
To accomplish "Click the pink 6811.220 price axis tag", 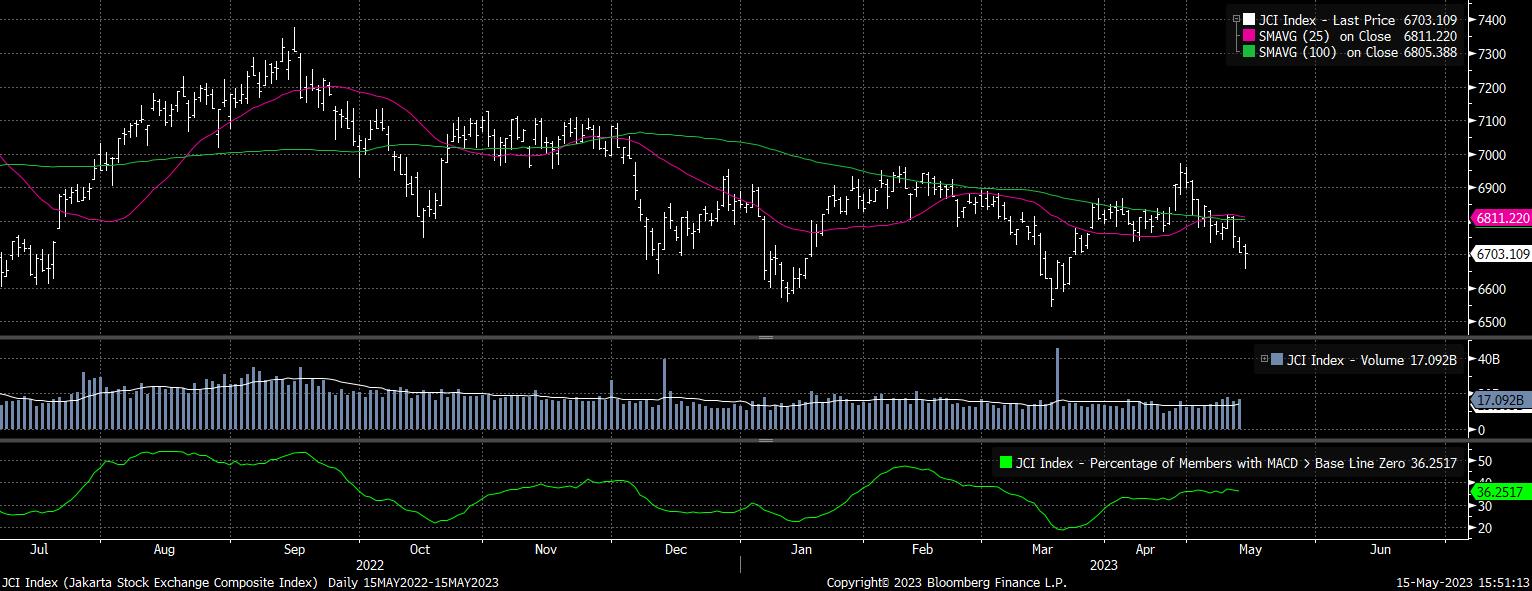I will coord(1500,217).
